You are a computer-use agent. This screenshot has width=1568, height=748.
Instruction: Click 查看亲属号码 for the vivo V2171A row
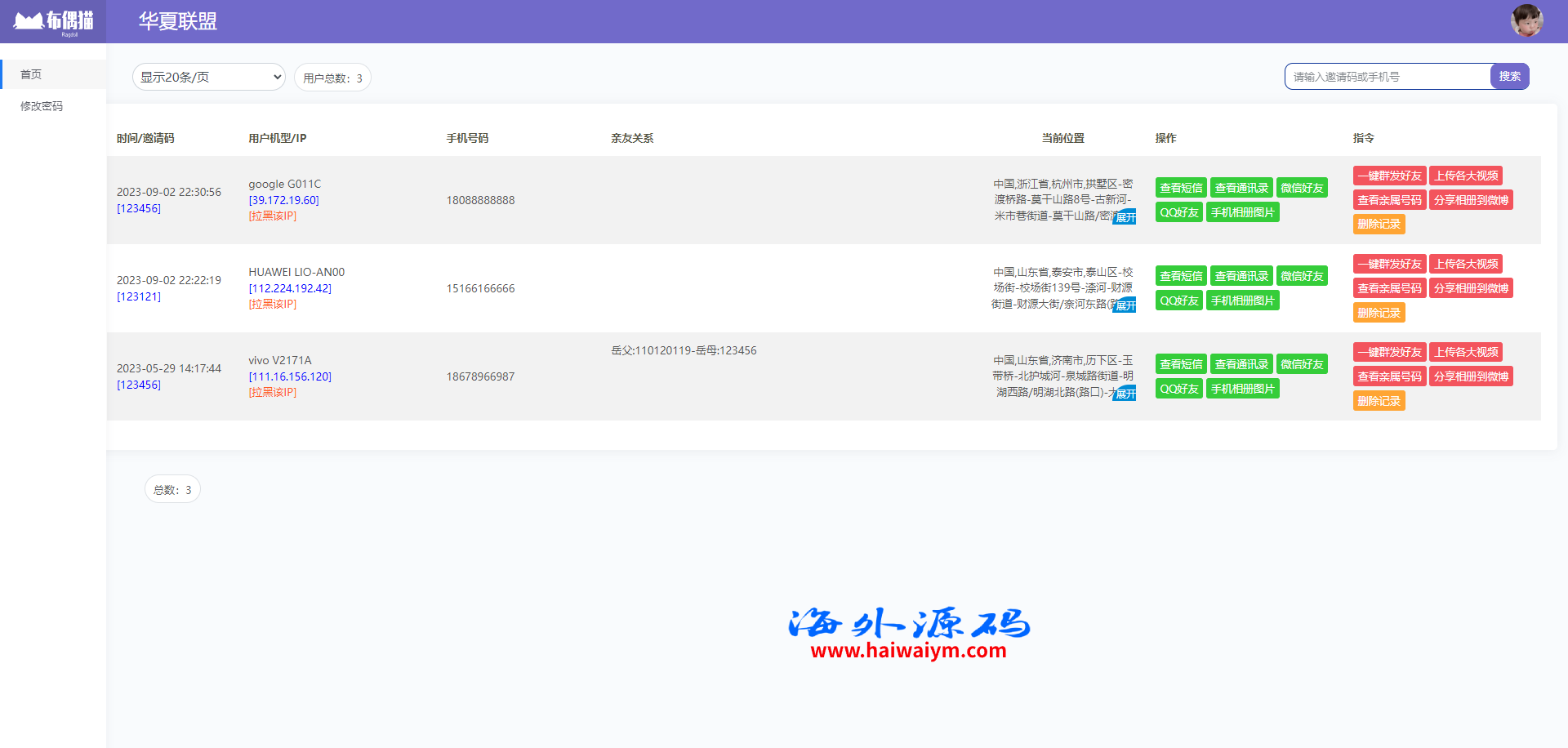point(1388,376)
